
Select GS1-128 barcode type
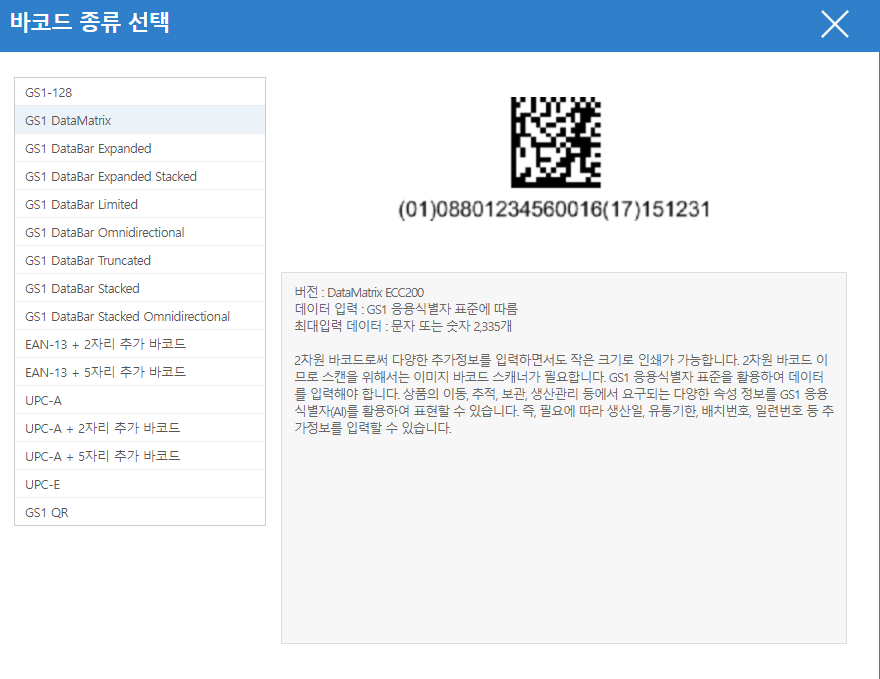(140, 92)
